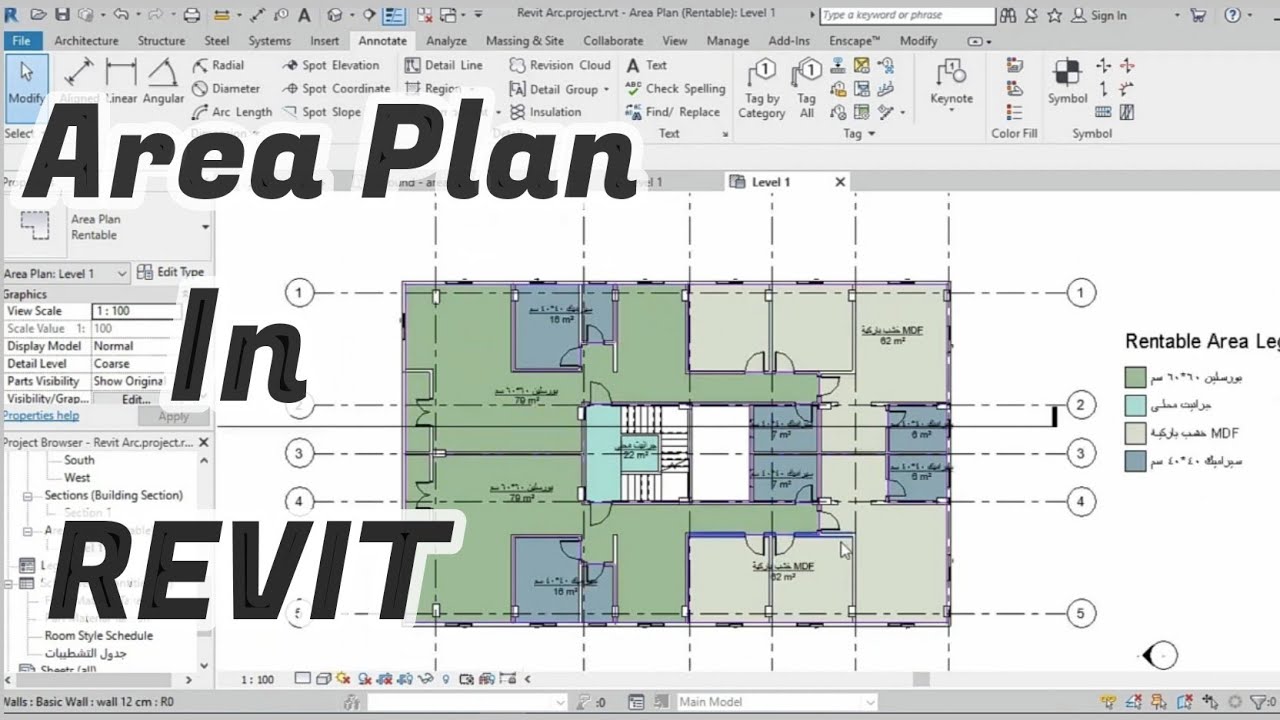Run Check Spelling
The width and height of the screenshot is (1280, 720).
click(x=675, y=88)
